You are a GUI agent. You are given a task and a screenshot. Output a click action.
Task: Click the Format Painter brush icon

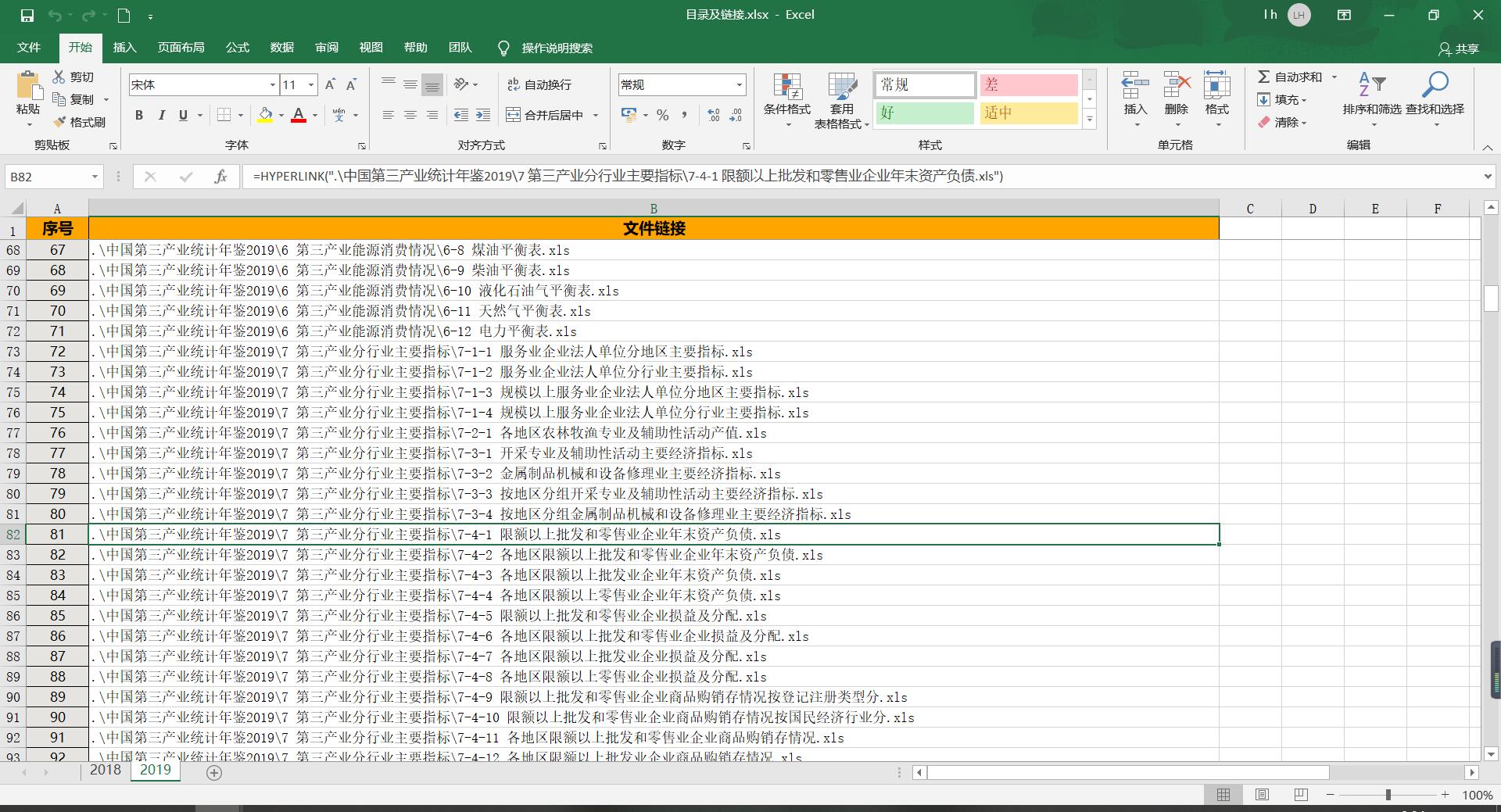coord(59,123)
